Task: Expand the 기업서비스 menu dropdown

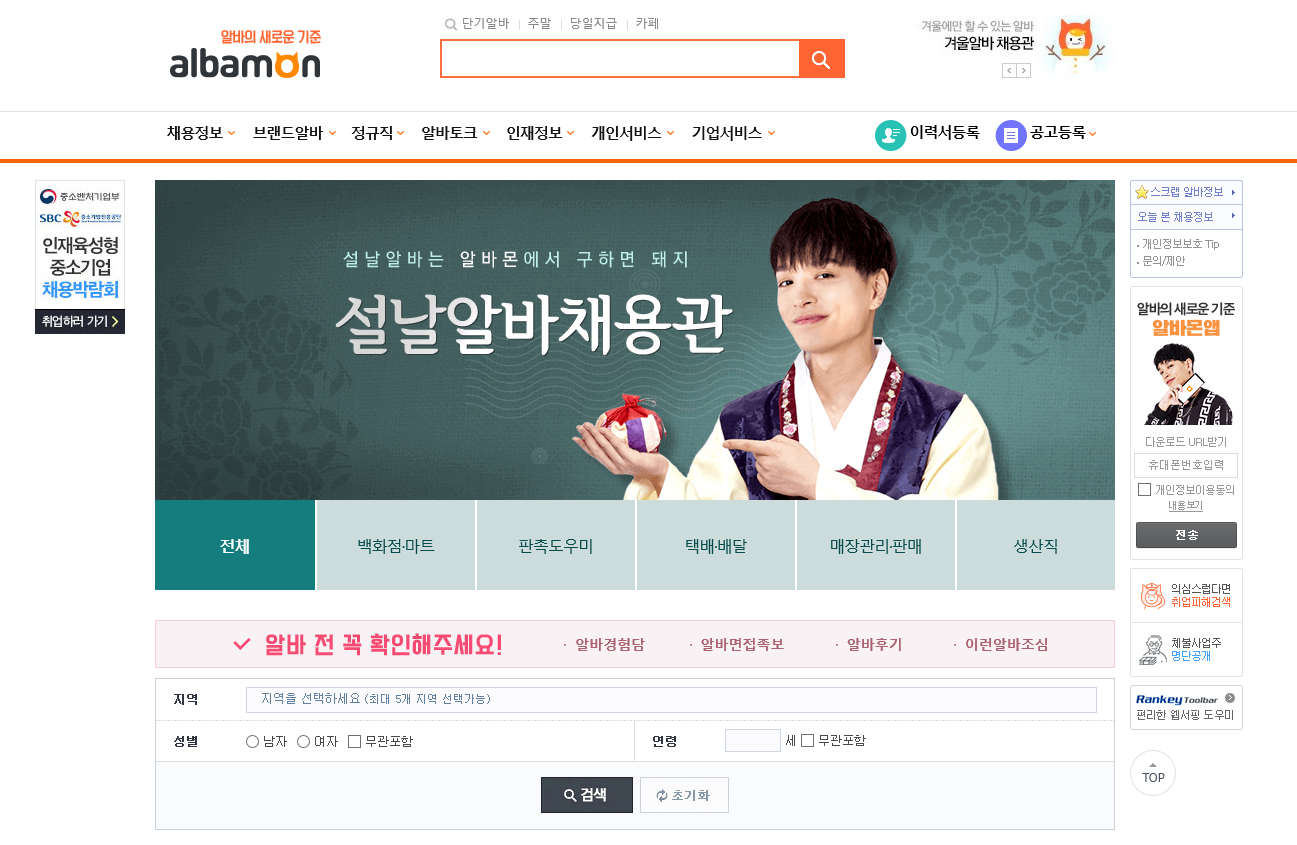Action: coord(733,133)
